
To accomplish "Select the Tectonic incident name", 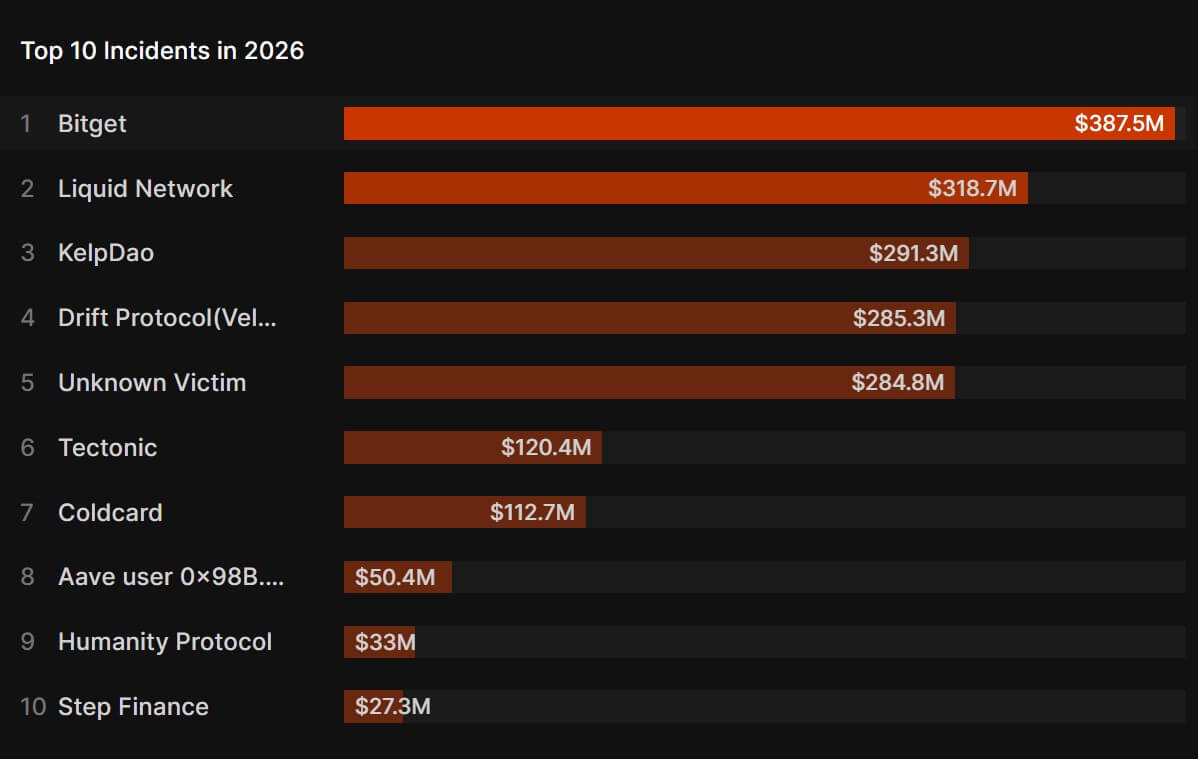I will [108, 447].
